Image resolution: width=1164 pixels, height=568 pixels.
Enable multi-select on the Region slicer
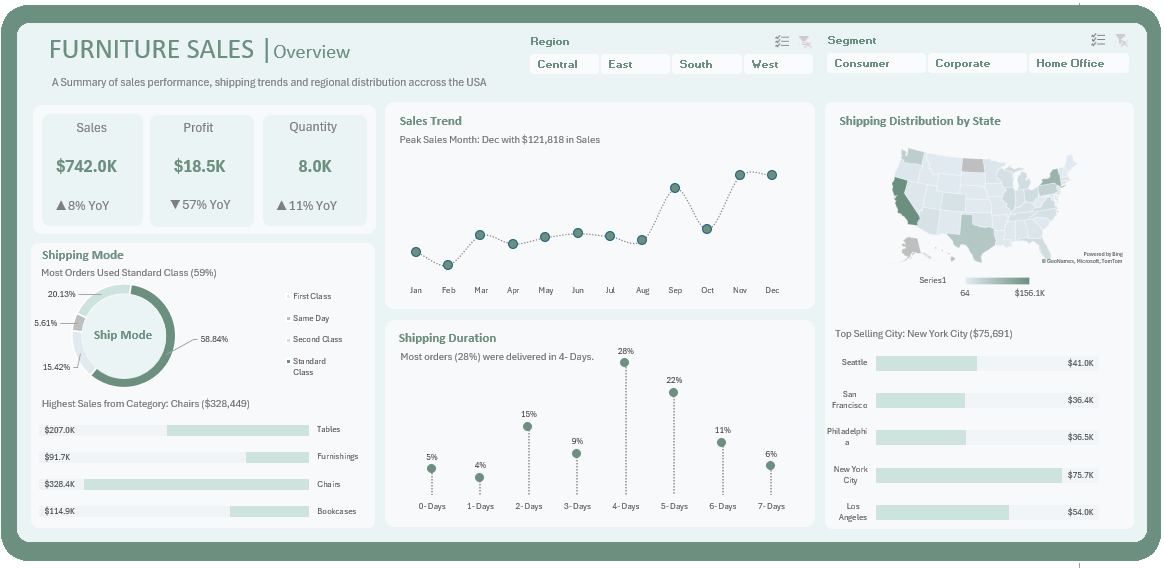point(782,41)
